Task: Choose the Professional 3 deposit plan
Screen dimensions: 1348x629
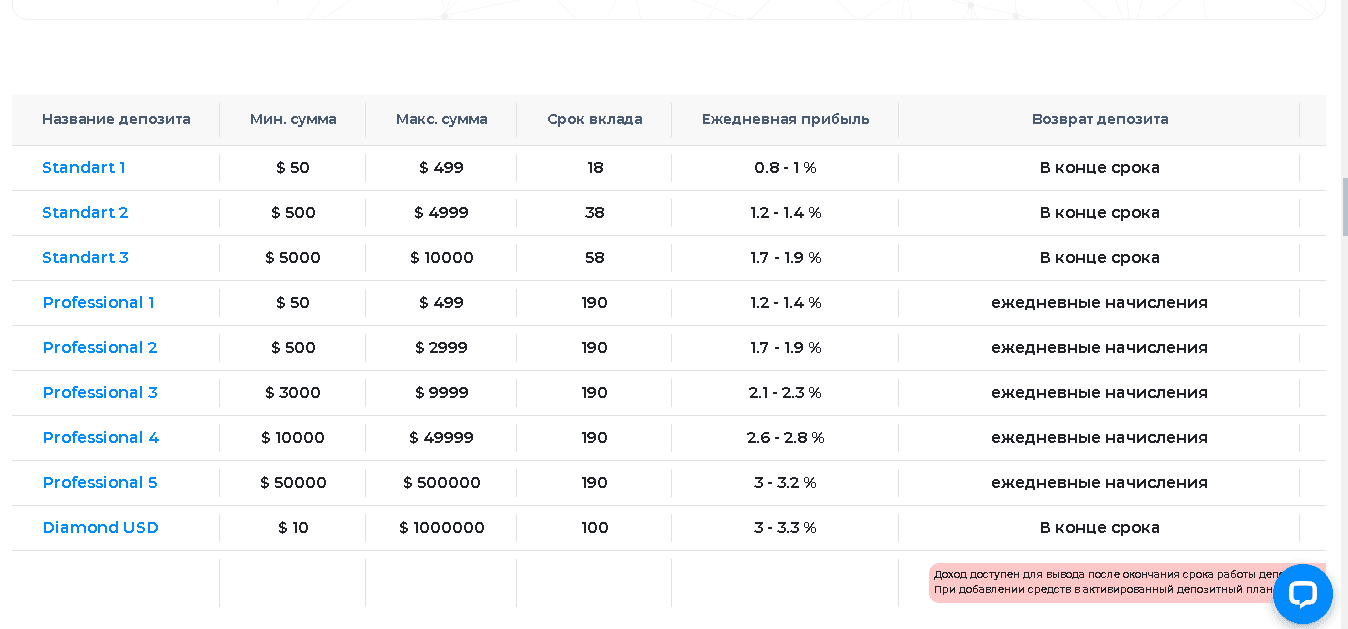Action: [100, 393]
